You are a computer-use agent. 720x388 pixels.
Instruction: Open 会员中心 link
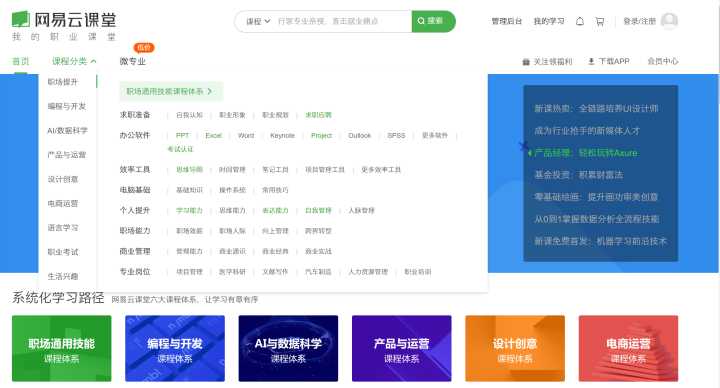coord(663,61)
